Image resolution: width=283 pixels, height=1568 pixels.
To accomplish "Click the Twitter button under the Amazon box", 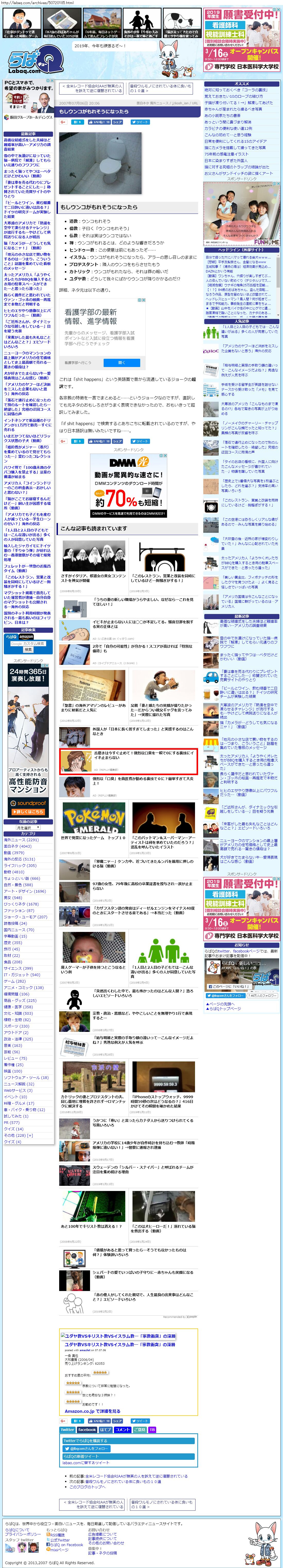I will pos(67,1430).
